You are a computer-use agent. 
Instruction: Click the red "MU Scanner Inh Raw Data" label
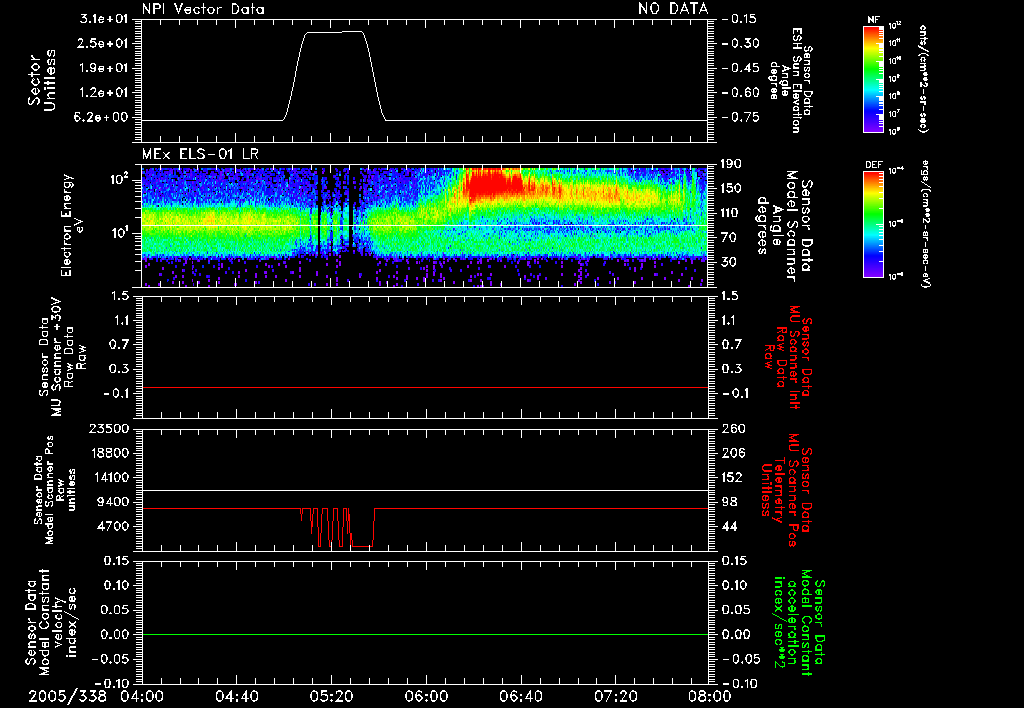tap(788, 358)
